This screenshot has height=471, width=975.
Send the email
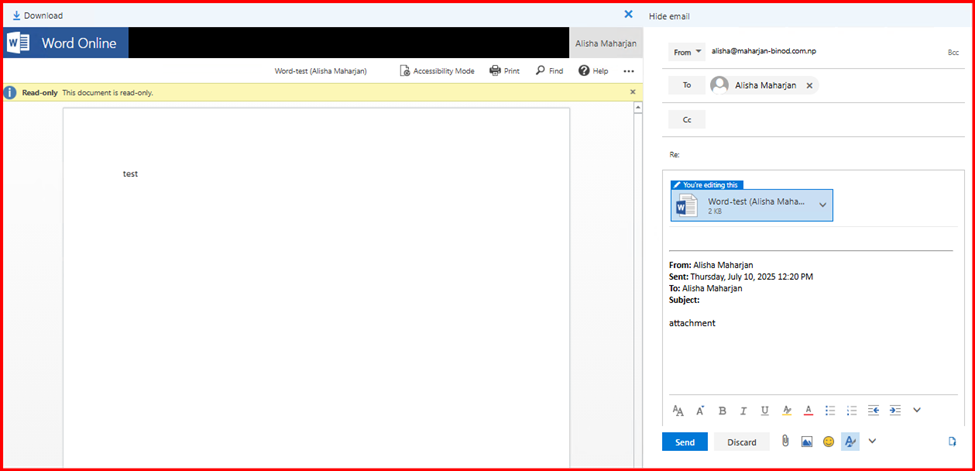[x=685, y=442]
